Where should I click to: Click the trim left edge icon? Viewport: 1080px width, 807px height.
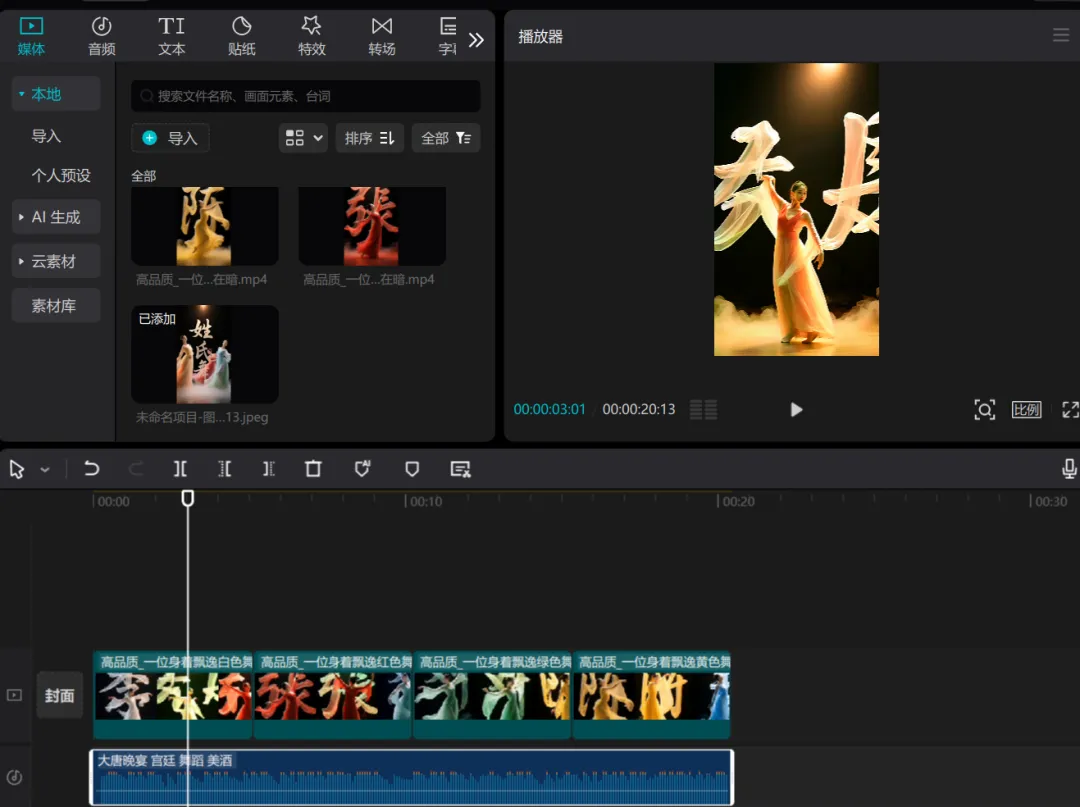(x=225, y=469)
